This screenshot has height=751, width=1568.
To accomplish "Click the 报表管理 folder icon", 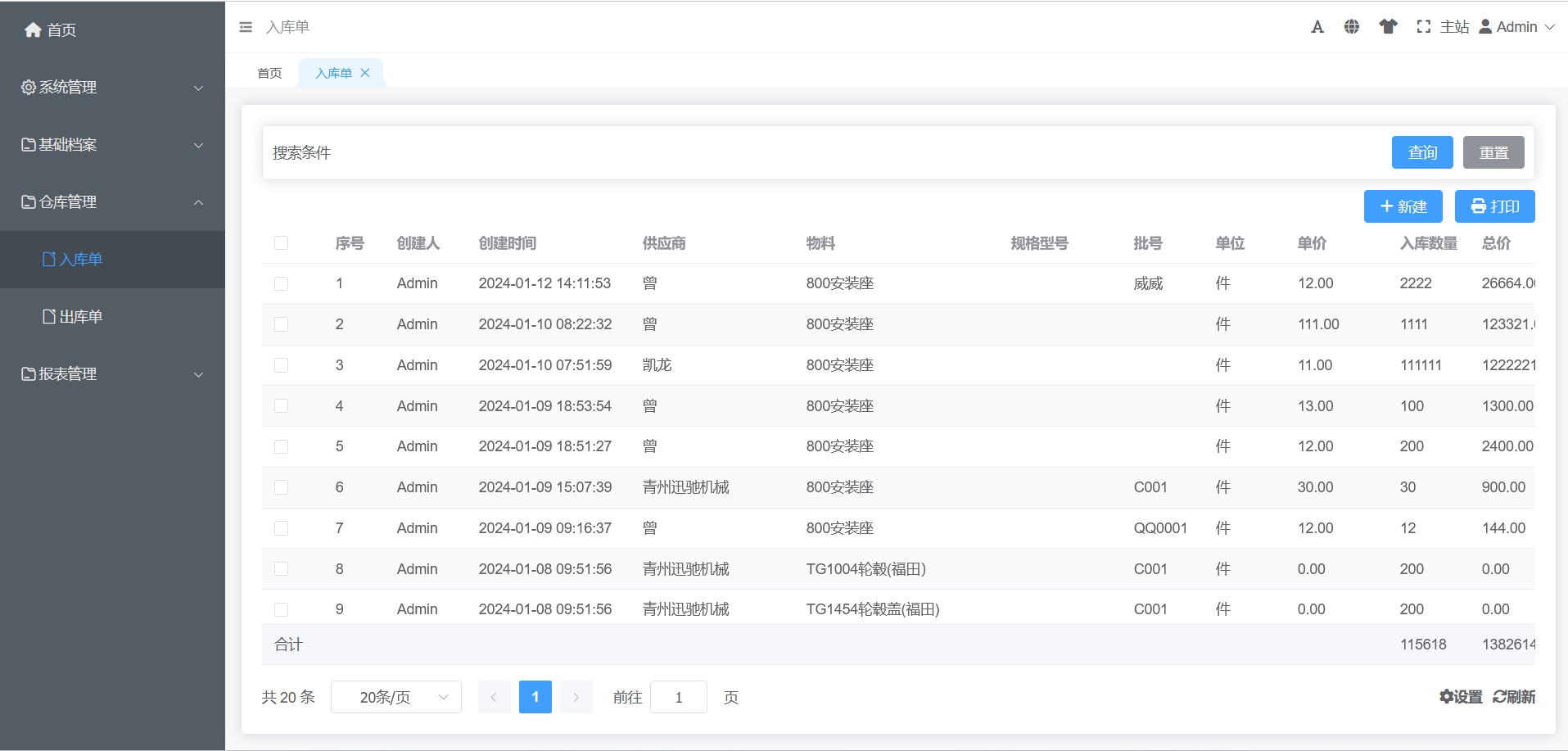I will pyautogui.click(x=29, y=373).
